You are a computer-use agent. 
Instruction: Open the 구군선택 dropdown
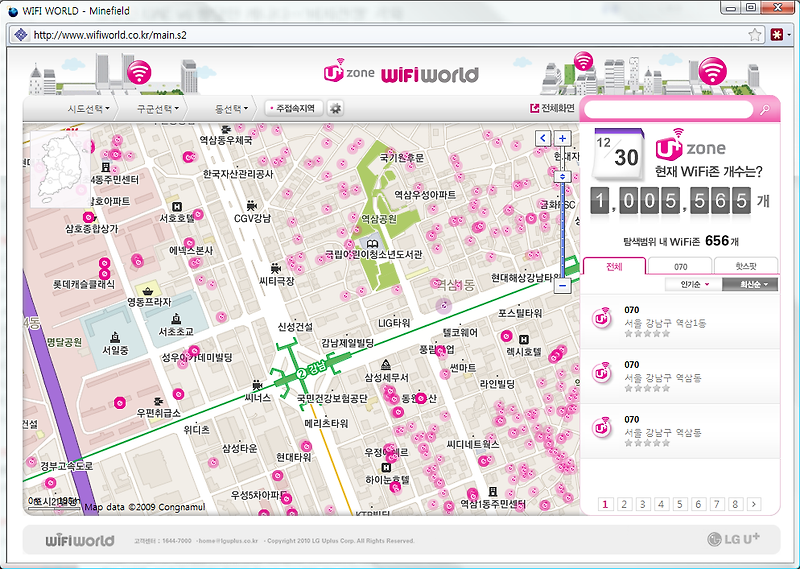[x=157, y=109]
